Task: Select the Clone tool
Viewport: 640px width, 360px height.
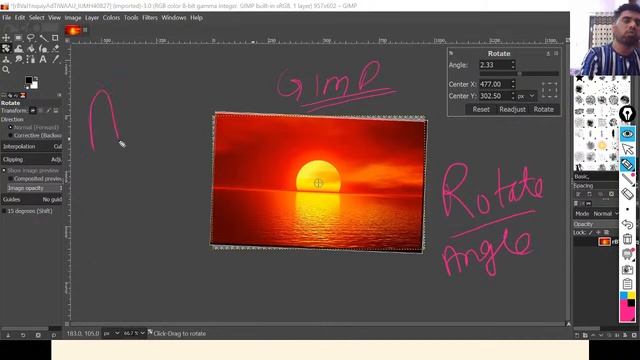Action: click(x=6, y=60)
